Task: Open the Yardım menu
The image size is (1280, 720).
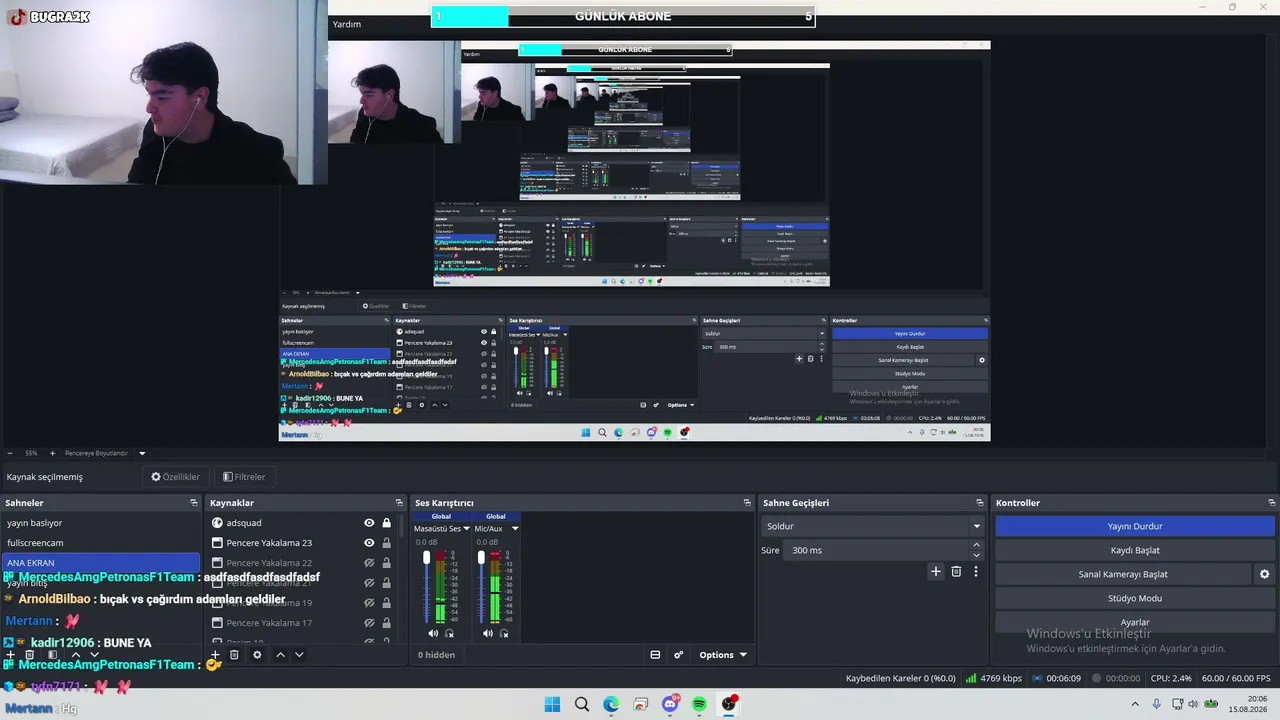Action: 347,24
